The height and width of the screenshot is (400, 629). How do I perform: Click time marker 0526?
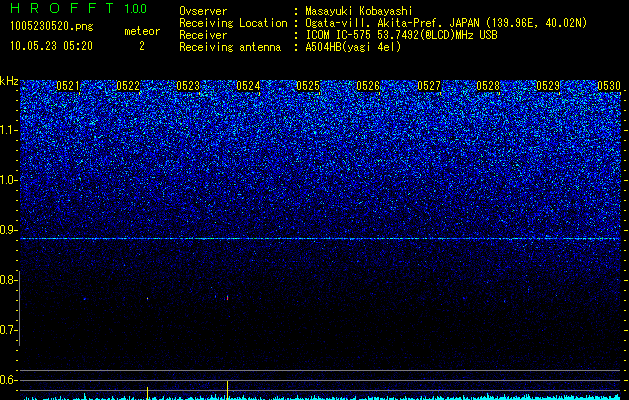368,86
